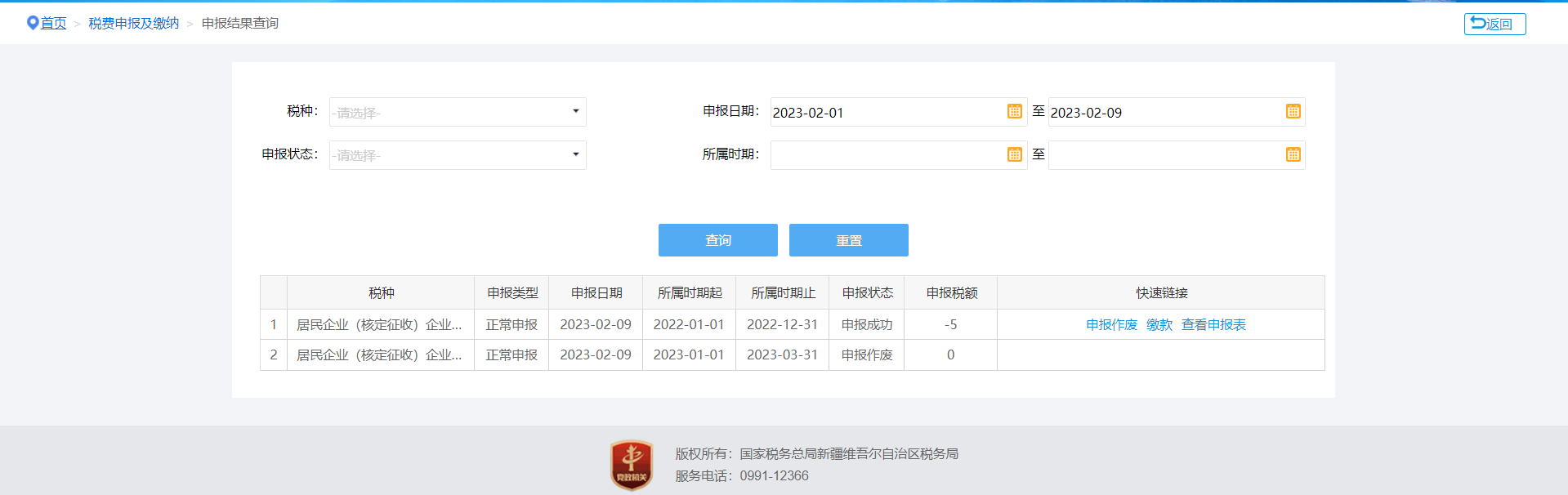Image resolution: width=1568 pixels, height=495 pixels.
Task: Click the 税种 column header
Action: click(381, 293)
